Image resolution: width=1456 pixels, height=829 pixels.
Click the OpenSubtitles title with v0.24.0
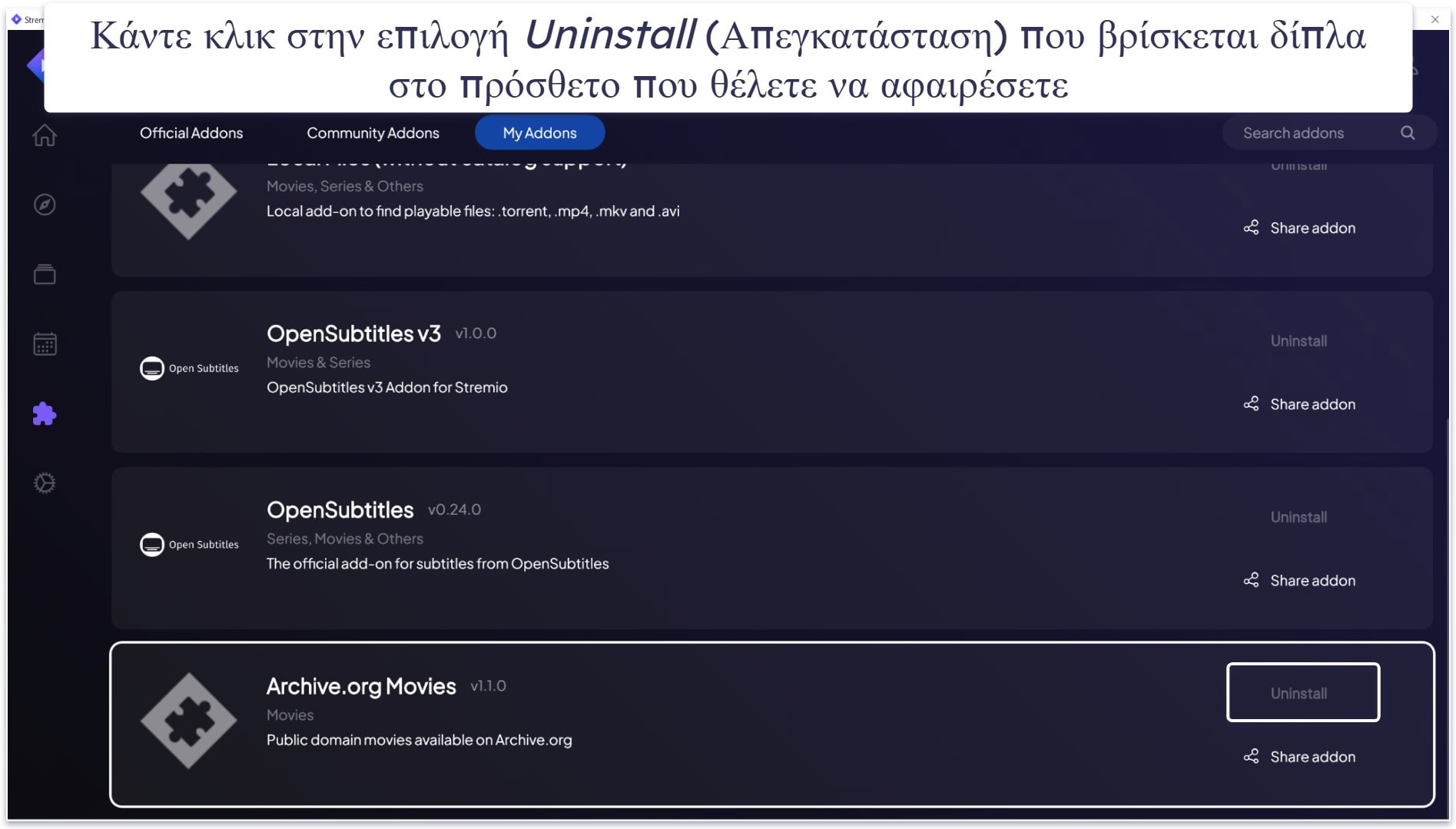(x=340, y=509)
